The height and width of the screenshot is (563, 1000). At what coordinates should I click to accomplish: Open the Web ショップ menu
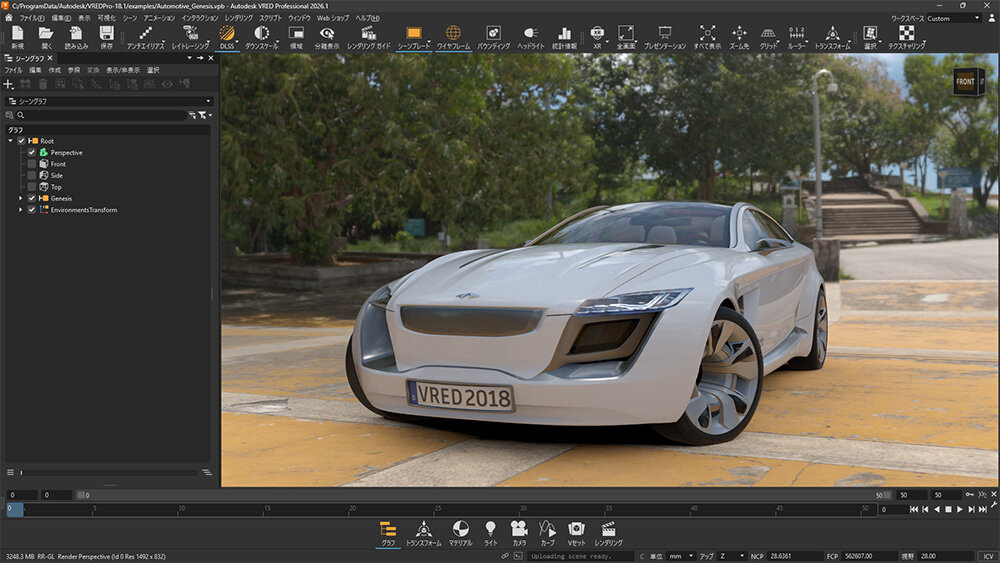333,18
